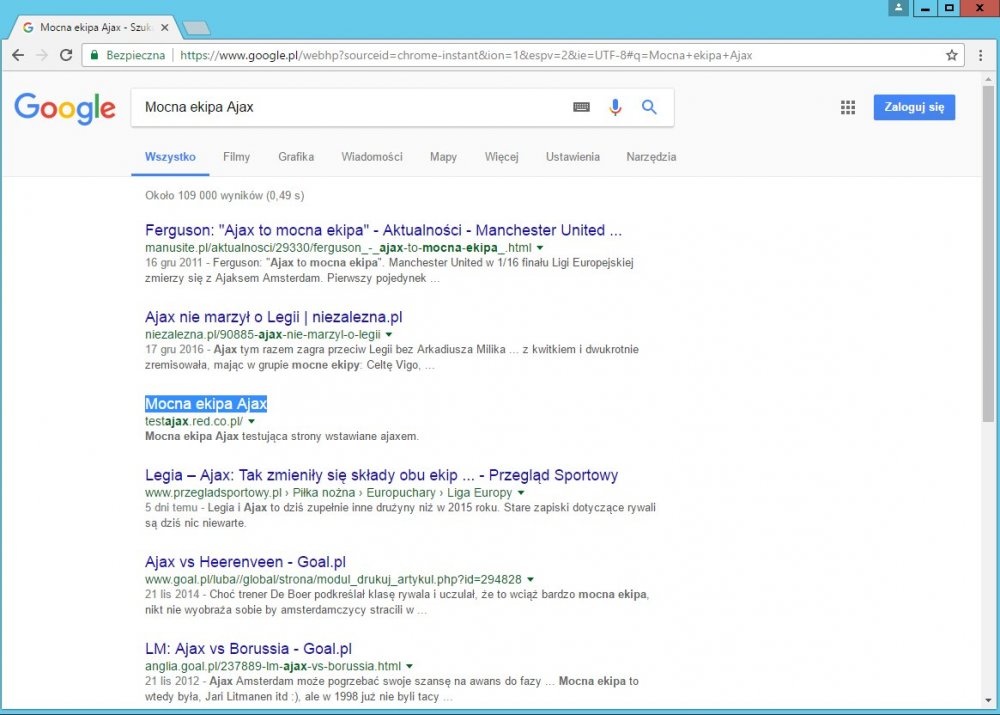Click the anglia.goal.pl green URL text

point(273,666)
